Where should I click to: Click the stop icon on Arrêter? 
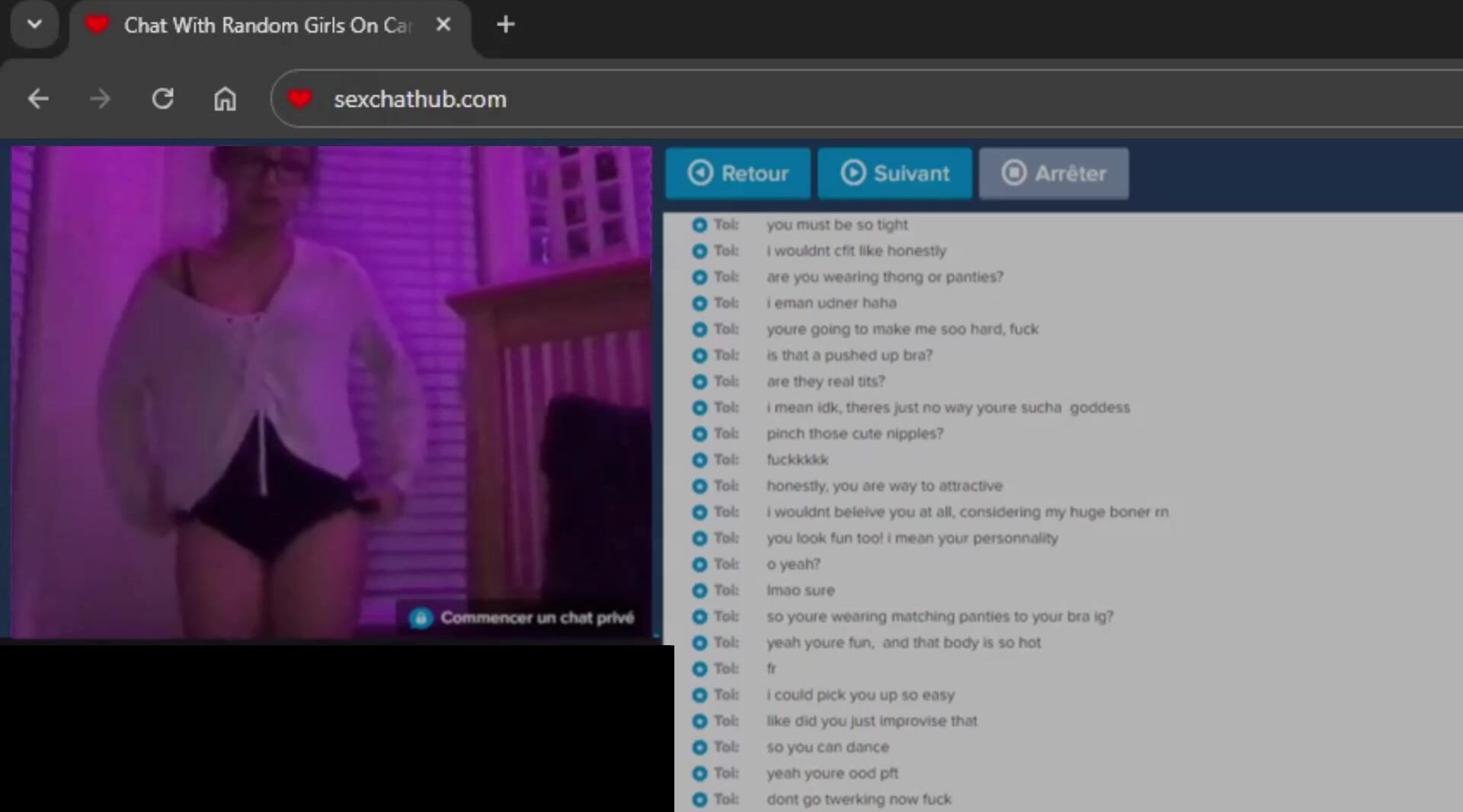(x=1013, y=173)
